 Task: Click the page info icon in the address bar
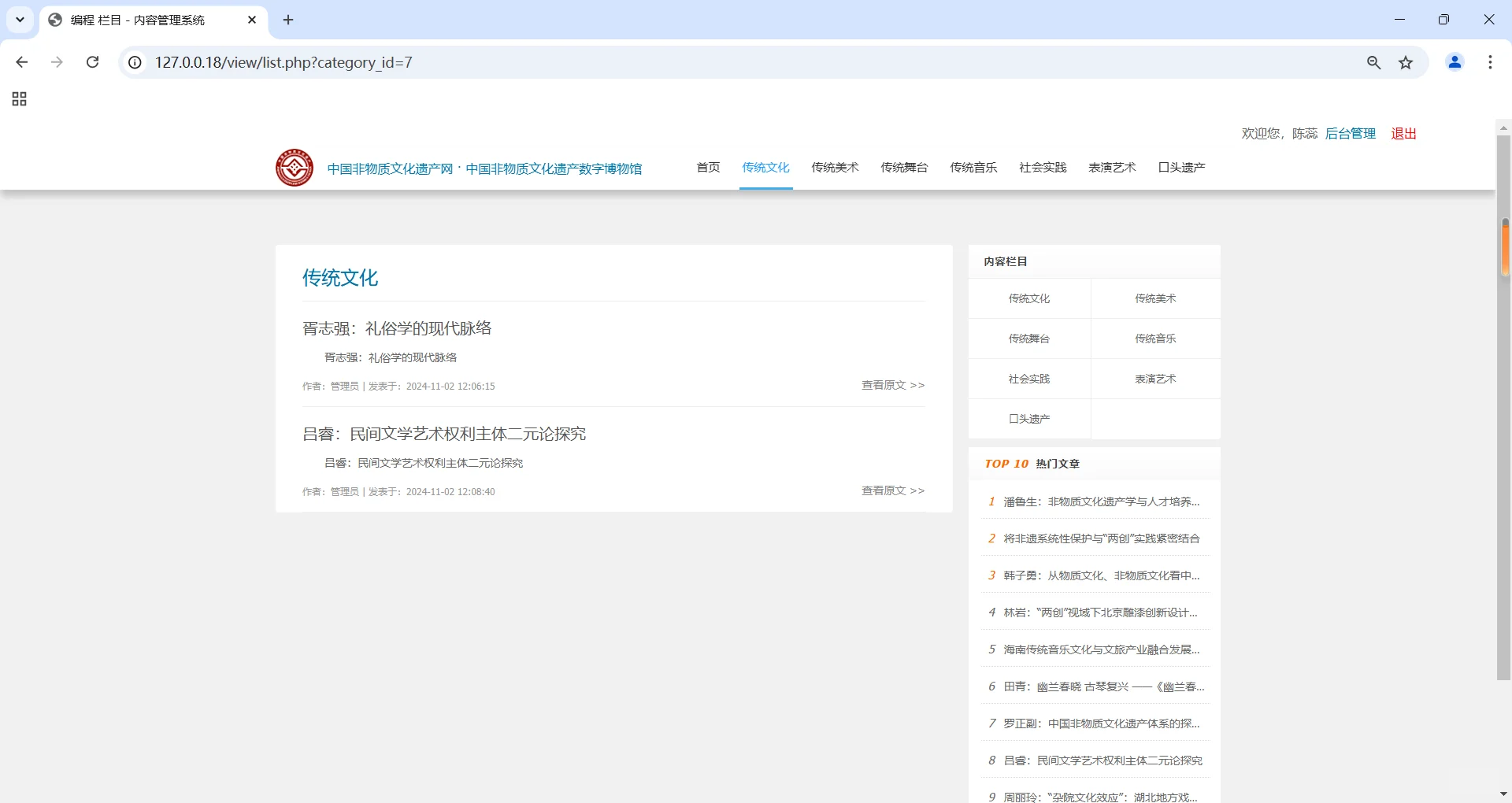pos(134,62)
